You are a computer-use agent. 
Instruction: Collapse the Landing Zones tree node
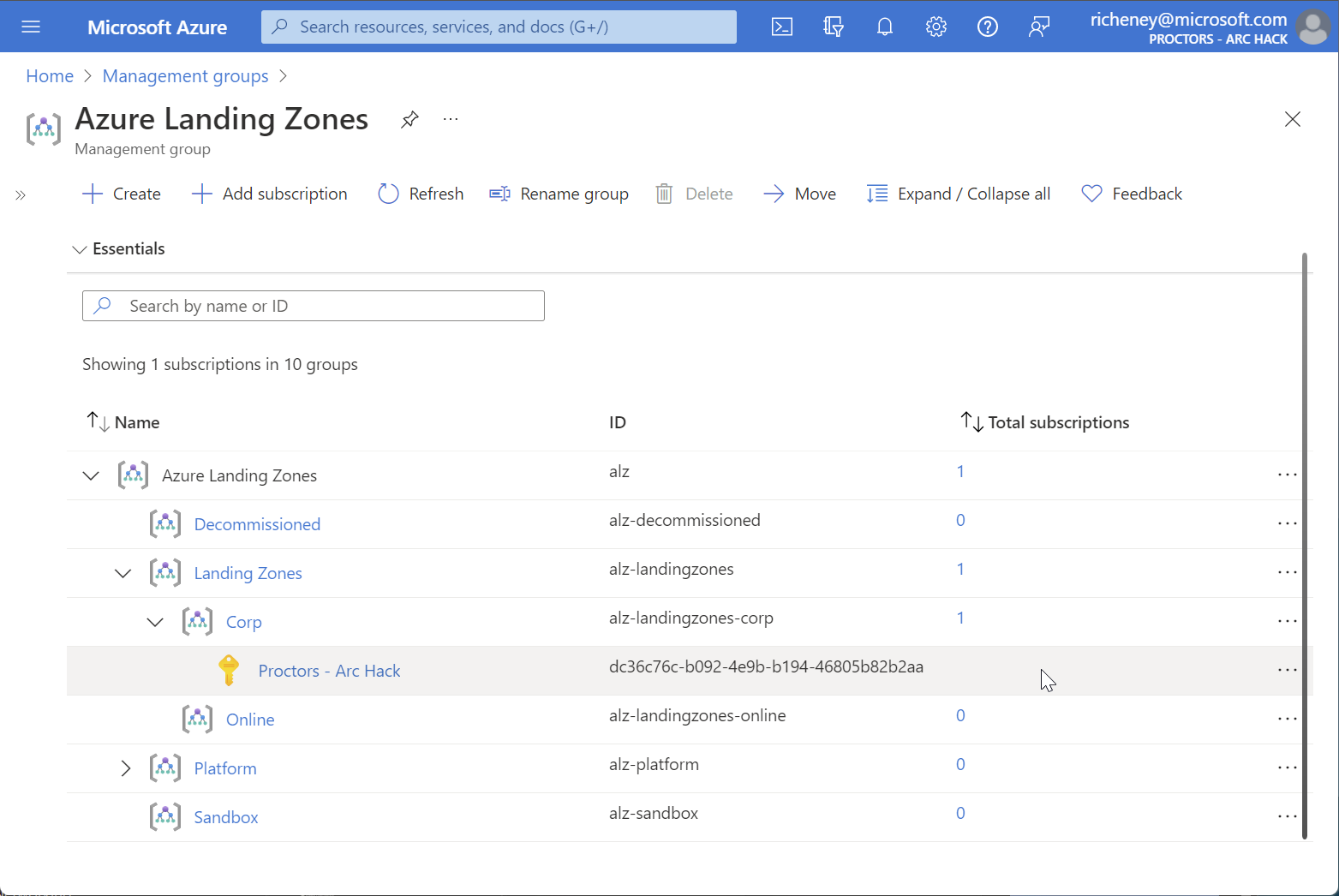[x=123, y=573]
